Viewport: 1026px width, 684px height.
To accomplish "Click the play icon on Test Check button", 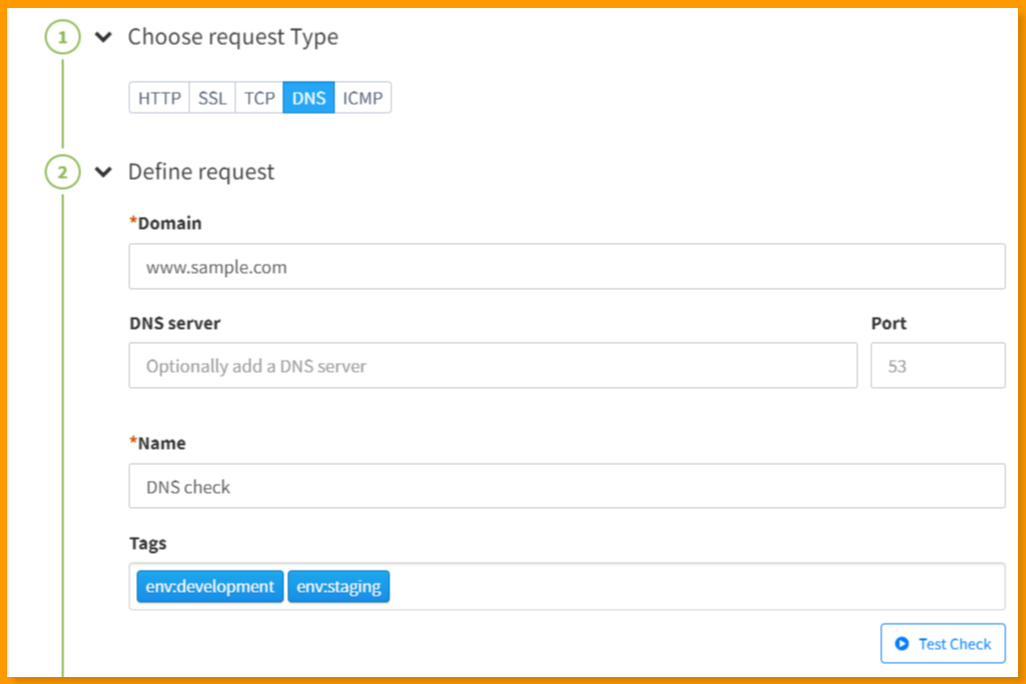I will pyautogui.click(x=903, y=643).
